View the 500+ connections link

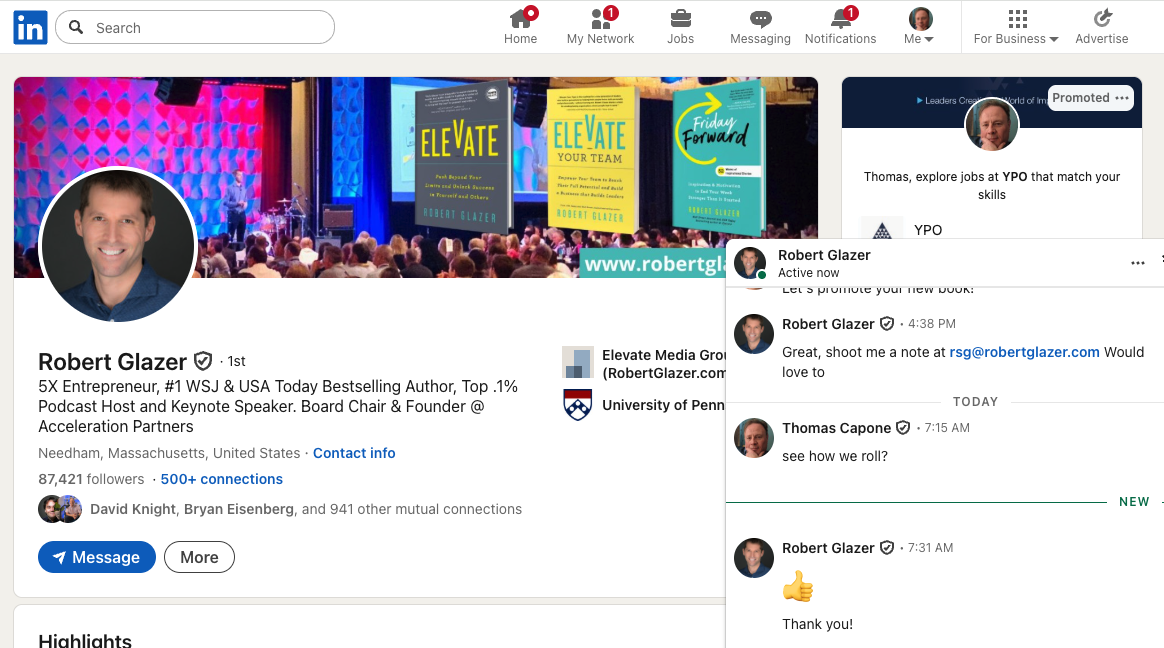(x=221, y=479)
